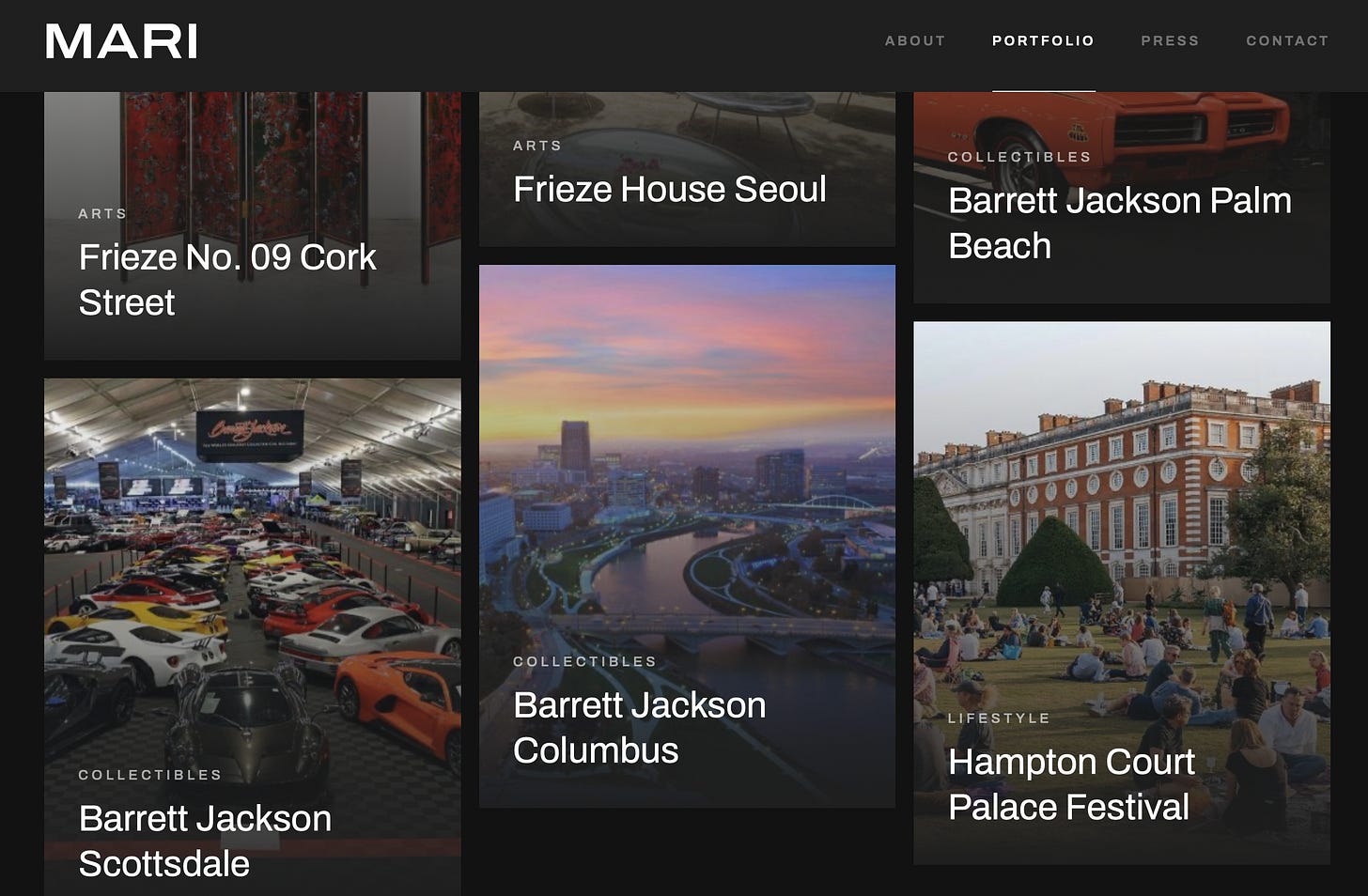This screenshot has width=1368, height=896.
Task: Click the MARI site logo
Action: (121, 42)
